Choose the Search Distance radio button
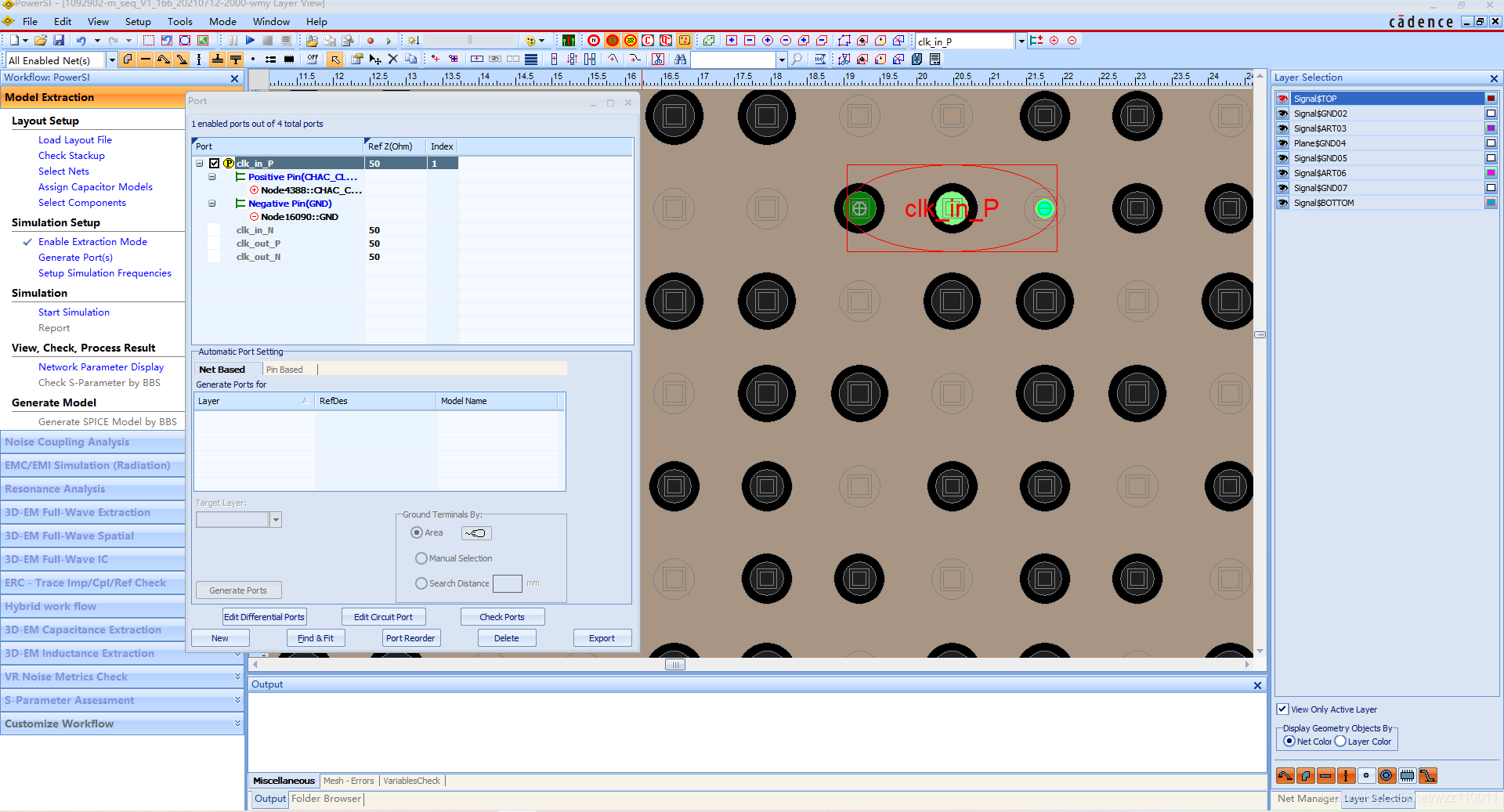Image resolution: width=1504 pixels, height=812 pixels. (421, 583)
